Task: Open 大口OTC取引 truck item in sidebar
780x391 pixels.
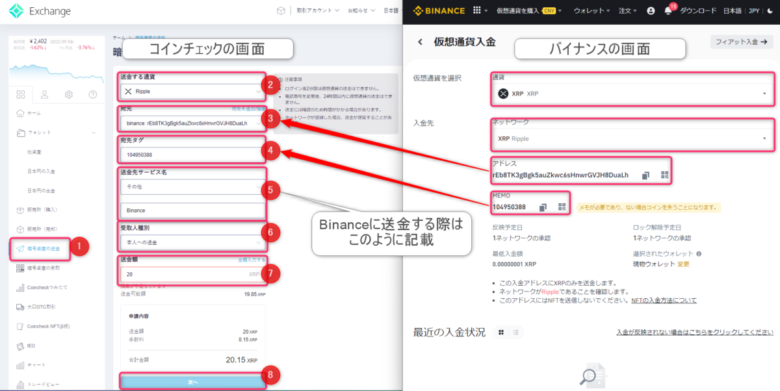Action: tap(36, 307)
